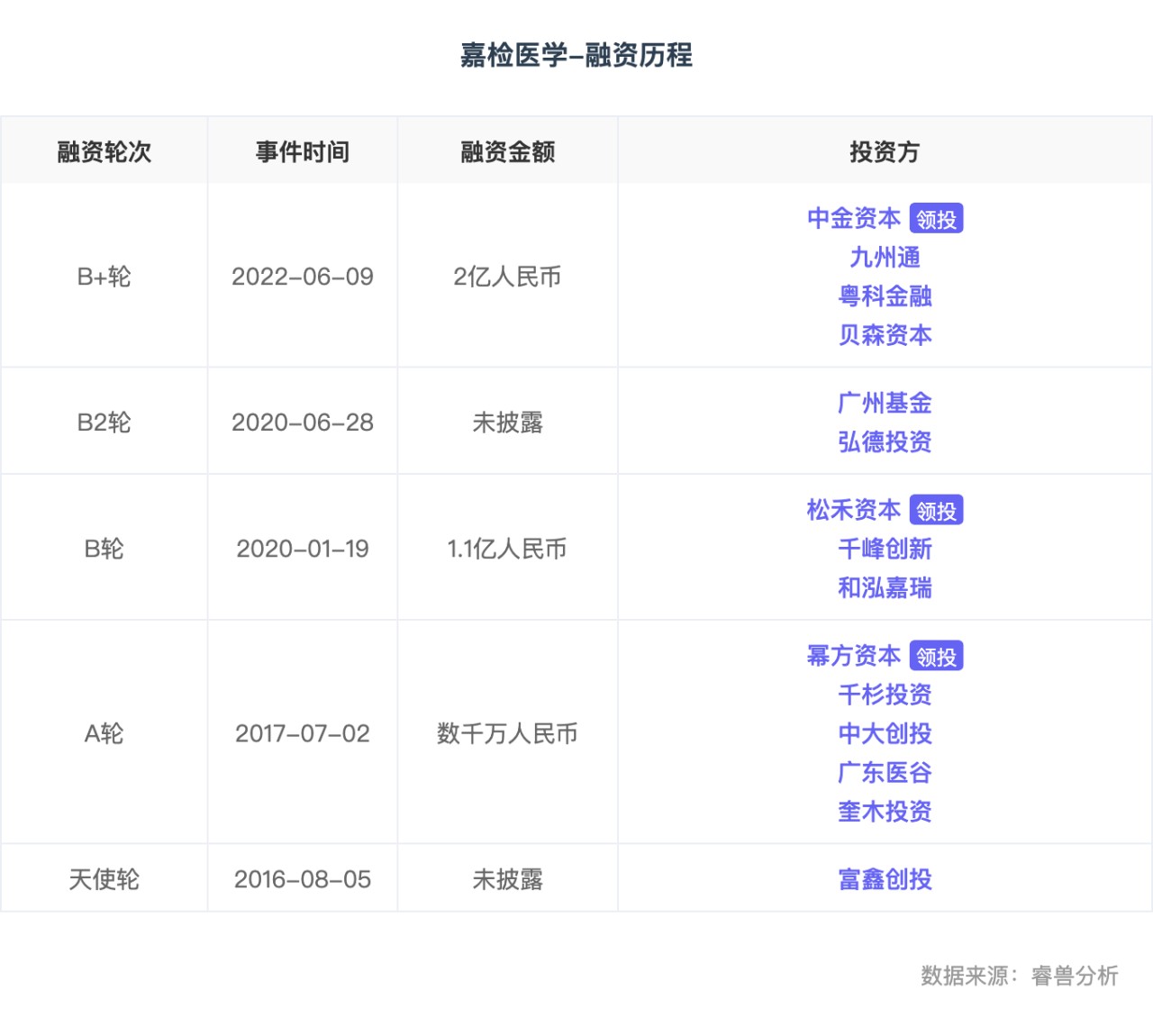Select the 融资轮次 column header
1153x1036 pixels.
pyautogui.click(x=104, y=151)
